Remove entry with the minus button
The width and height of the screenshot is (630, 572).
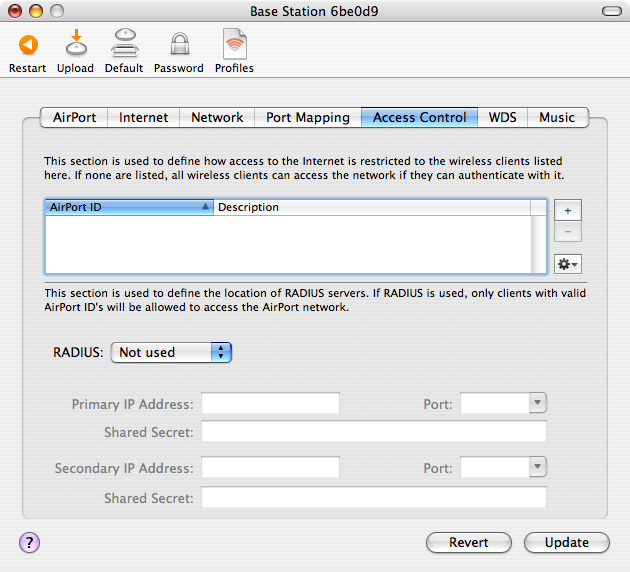[568, 231]
